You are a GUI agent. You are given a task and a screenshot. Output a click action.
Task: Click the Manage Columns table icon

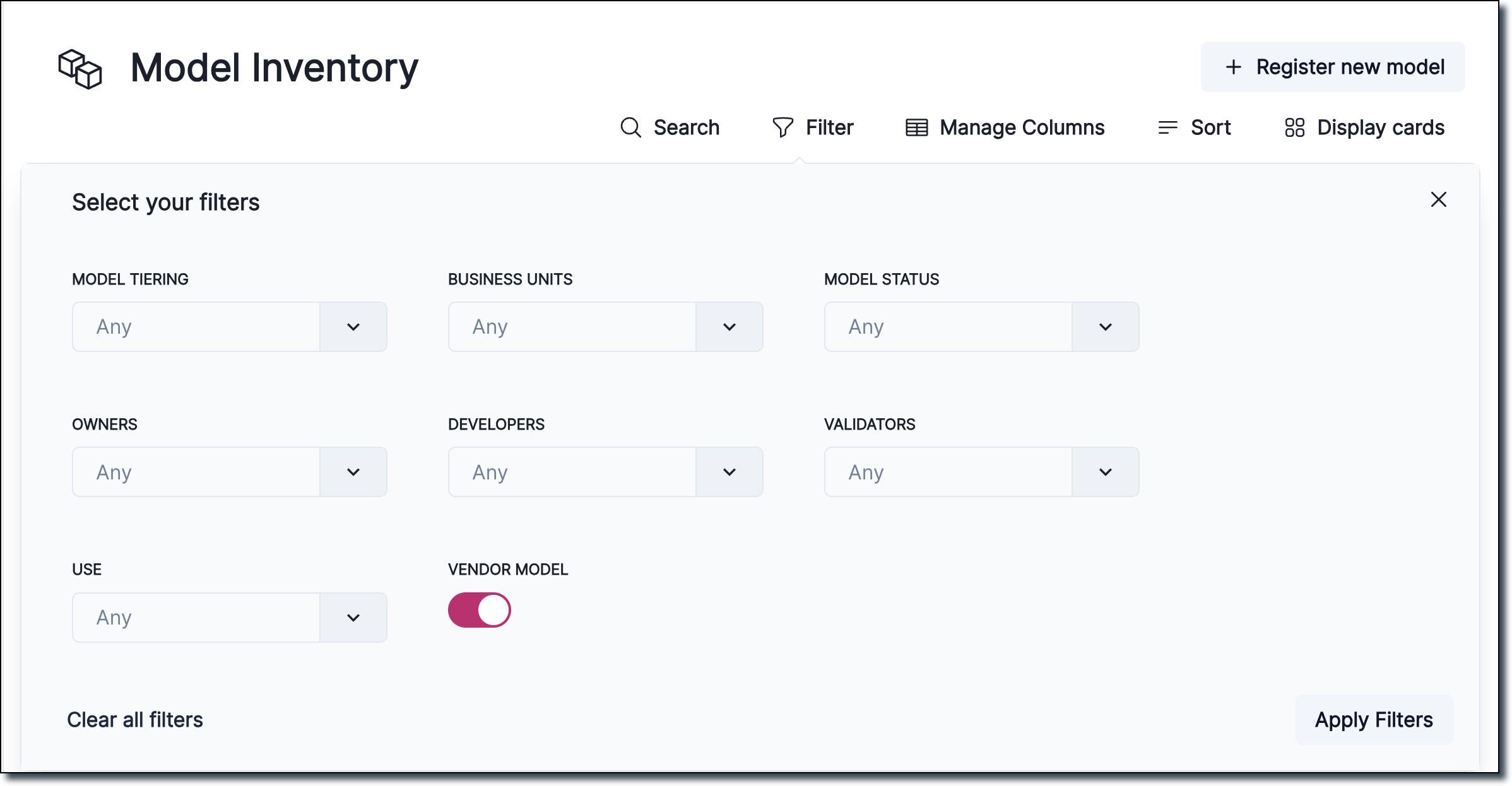pyautogui.click(x=916, y=127)
